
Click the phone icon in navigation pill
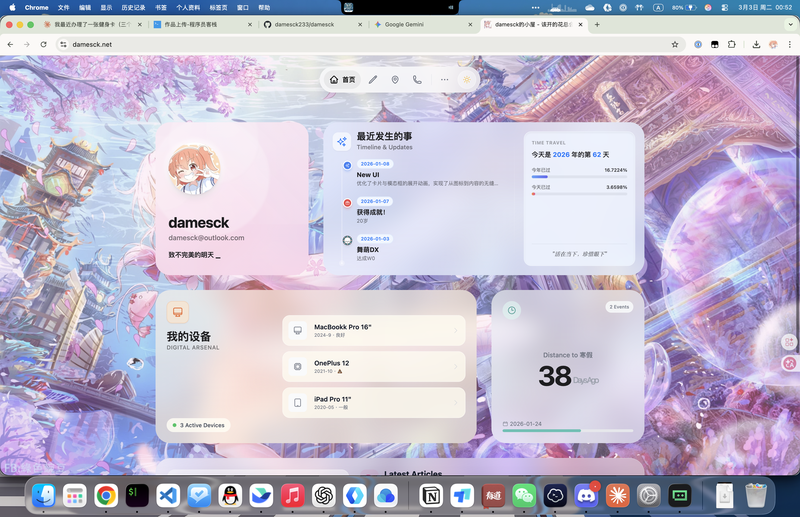tap(417, 79)
